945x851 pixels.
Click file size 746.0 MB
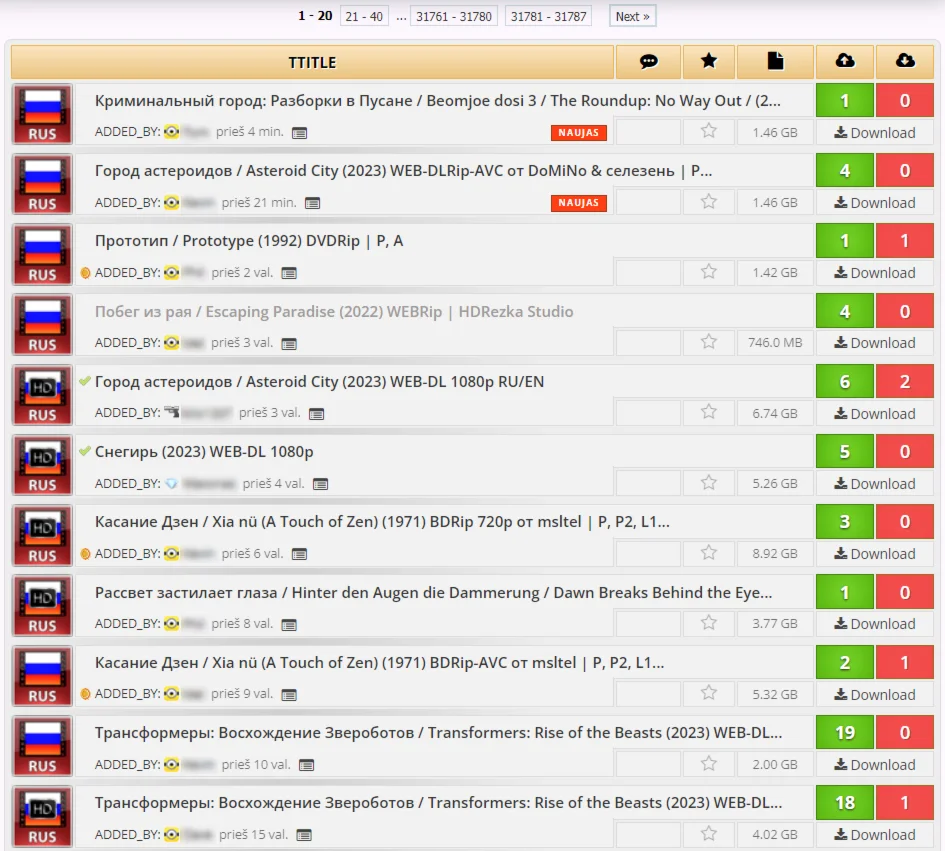coord(774,342)
